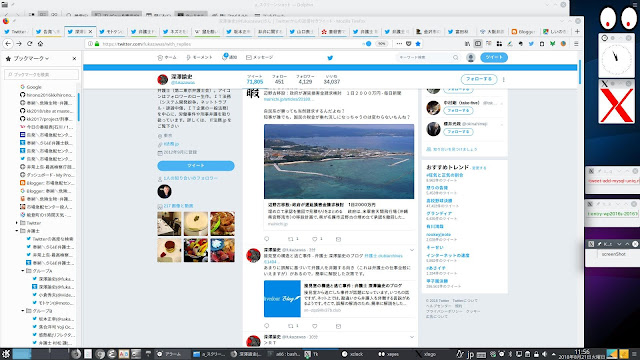Show hidden system tray icons arrow
The height and width of the screenshot is (360, 640).
pyautogui.click(x=553, y=354)
